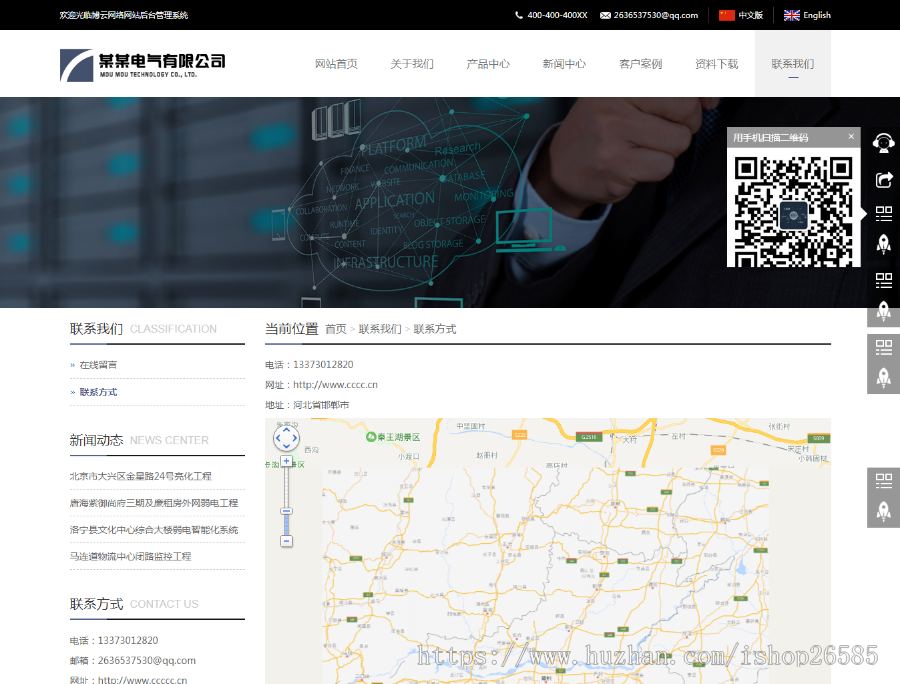Click the 首页 breadcrumb link
Viewport: 900px width, 684px height.
click(336, 328)
